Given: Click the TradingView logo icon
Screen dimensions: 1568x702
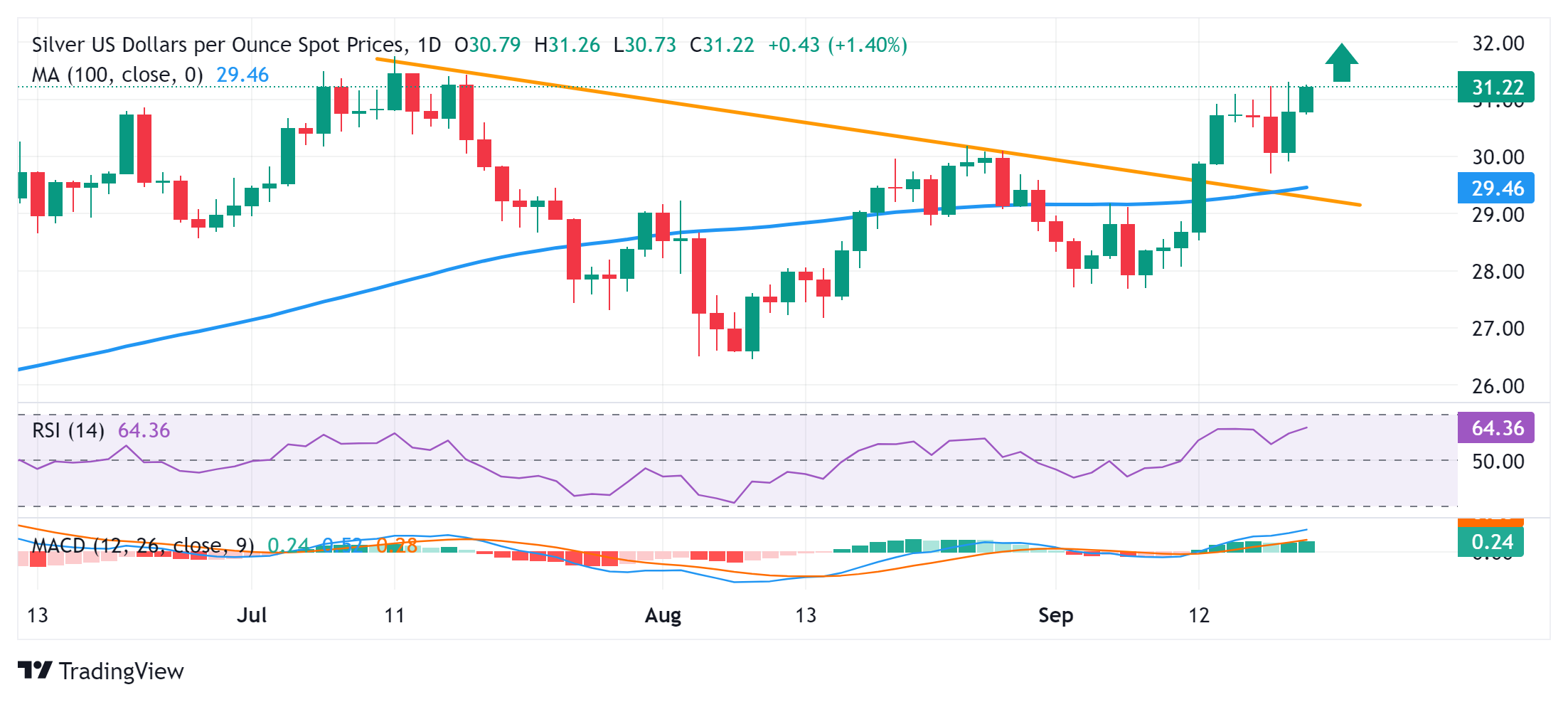Looking at the screenshot, I should tap(34, 670).
